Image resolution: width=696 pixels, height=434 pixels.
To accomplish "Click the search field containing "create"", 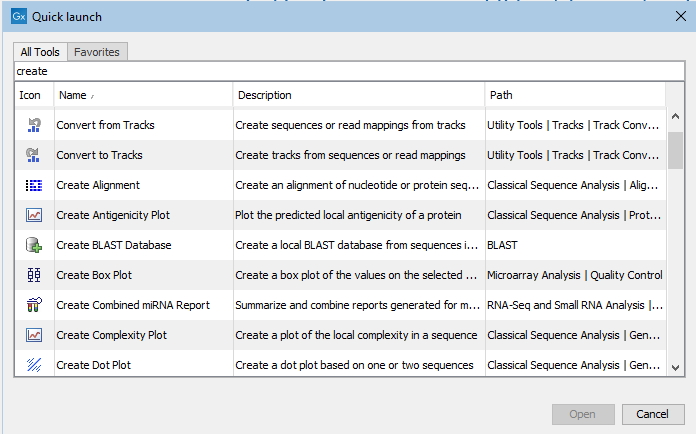I will pos(349,71).
